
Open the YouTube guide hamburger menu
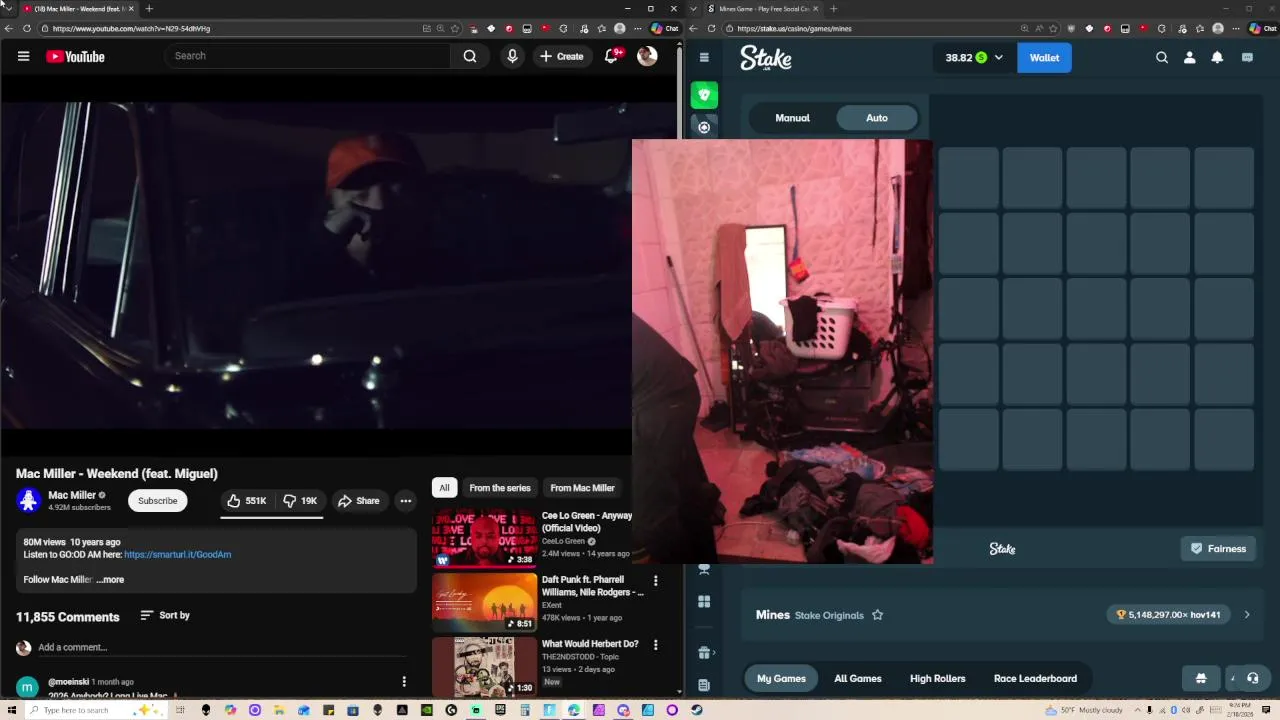tap(23, 56)
